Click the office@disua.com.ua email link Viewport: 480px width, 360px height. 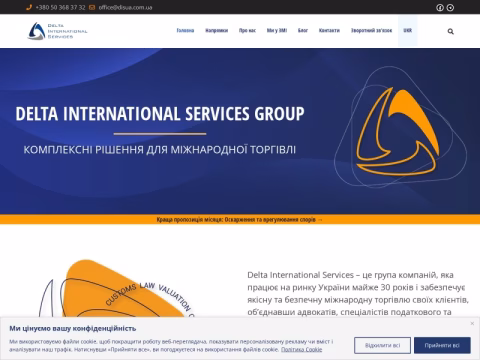125,7
